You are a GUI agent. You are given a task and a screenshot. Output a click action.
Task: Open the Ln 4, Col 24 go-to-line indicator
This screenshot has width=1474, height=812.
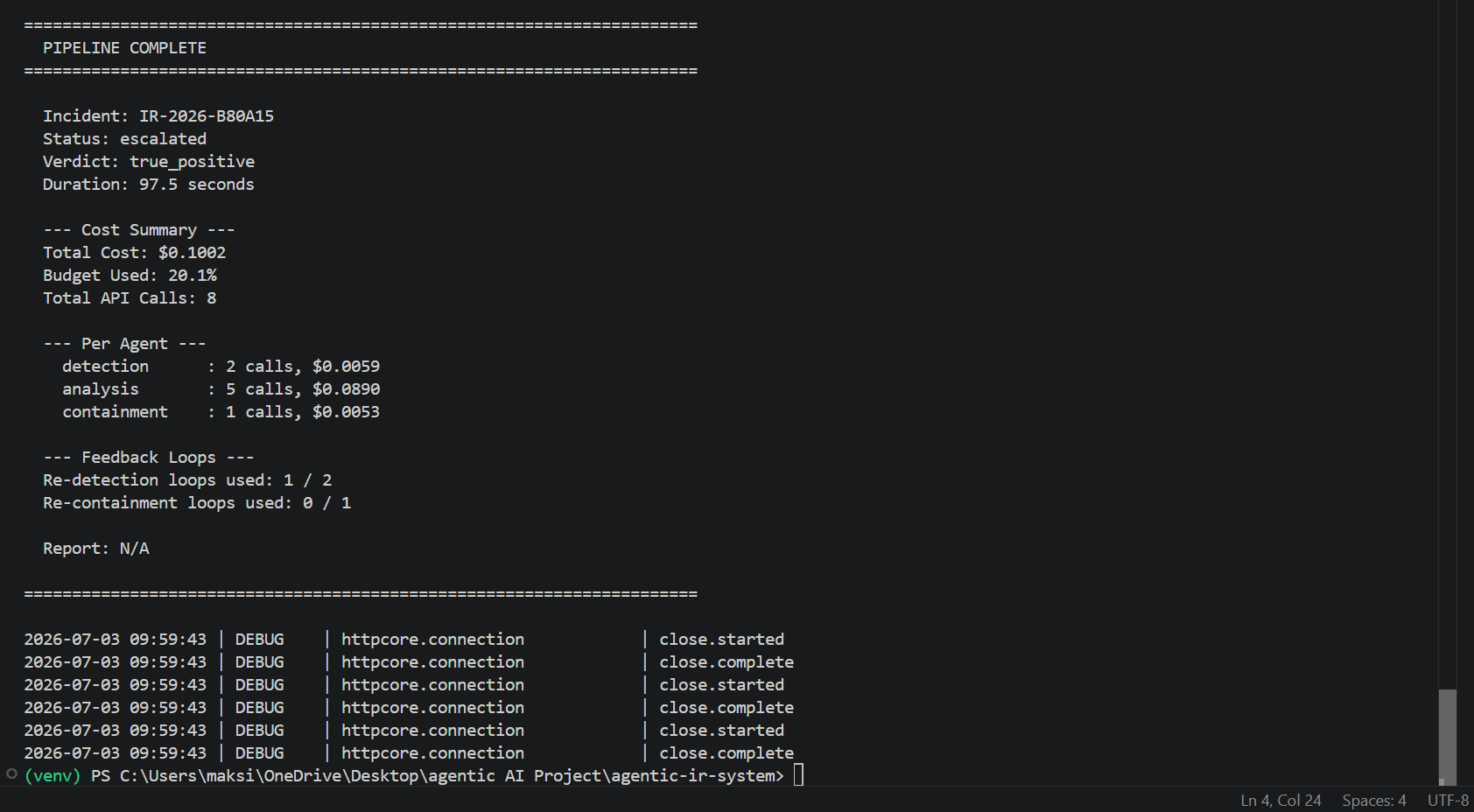(1281, 801)
